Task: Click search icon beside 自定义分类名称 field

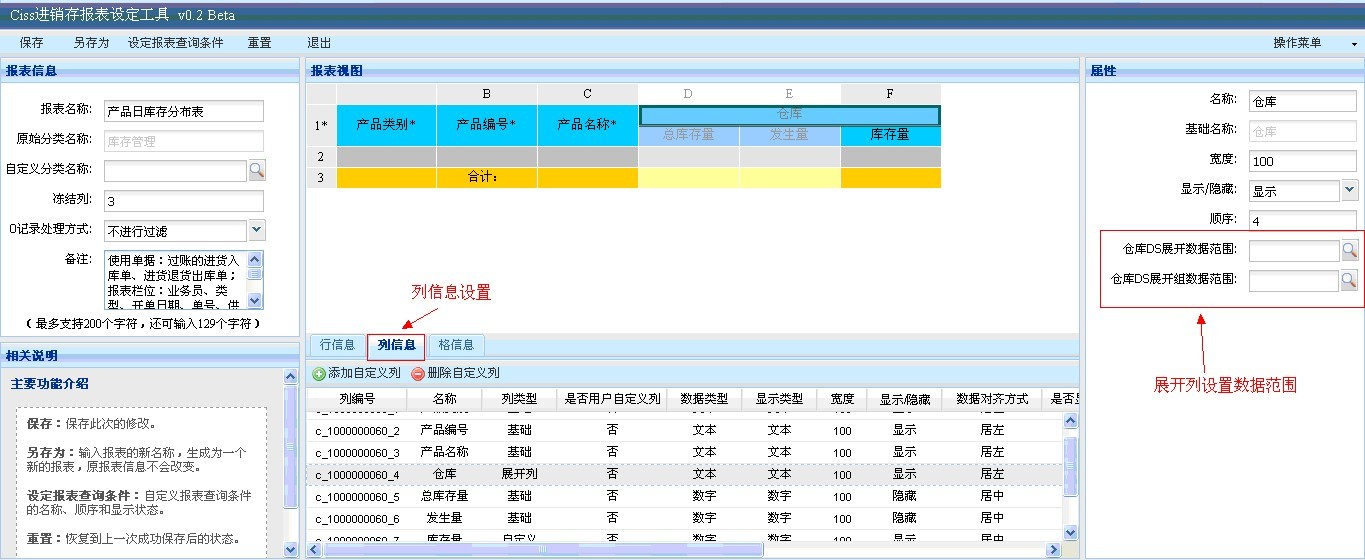Action: [257, 171]
